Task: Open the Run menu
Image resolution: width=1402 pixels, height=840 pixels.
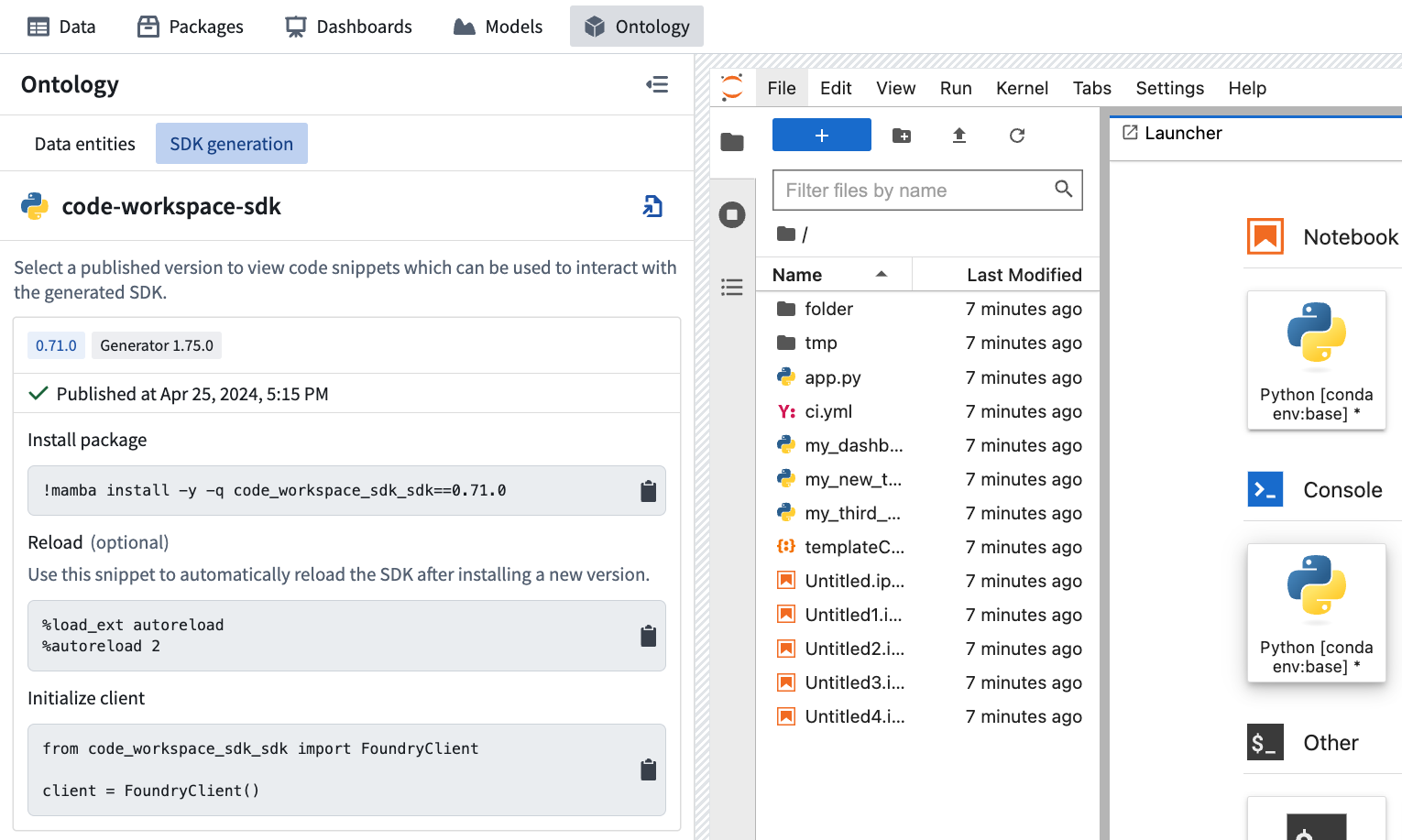Action: pos(956,88)
